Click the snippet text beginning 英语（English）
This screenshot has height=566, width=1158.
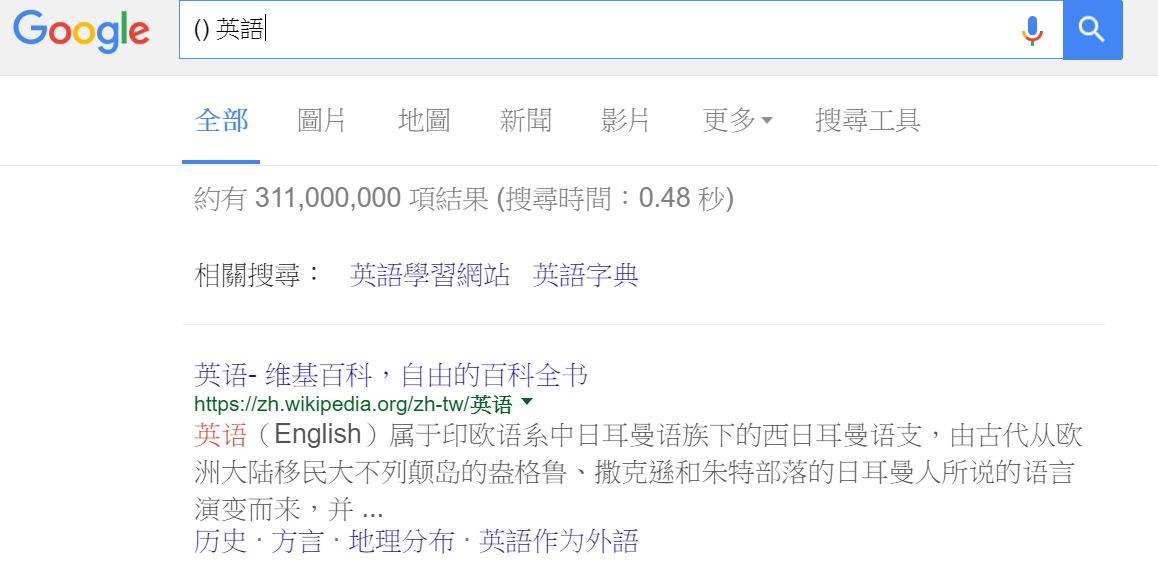pos(638,473)
